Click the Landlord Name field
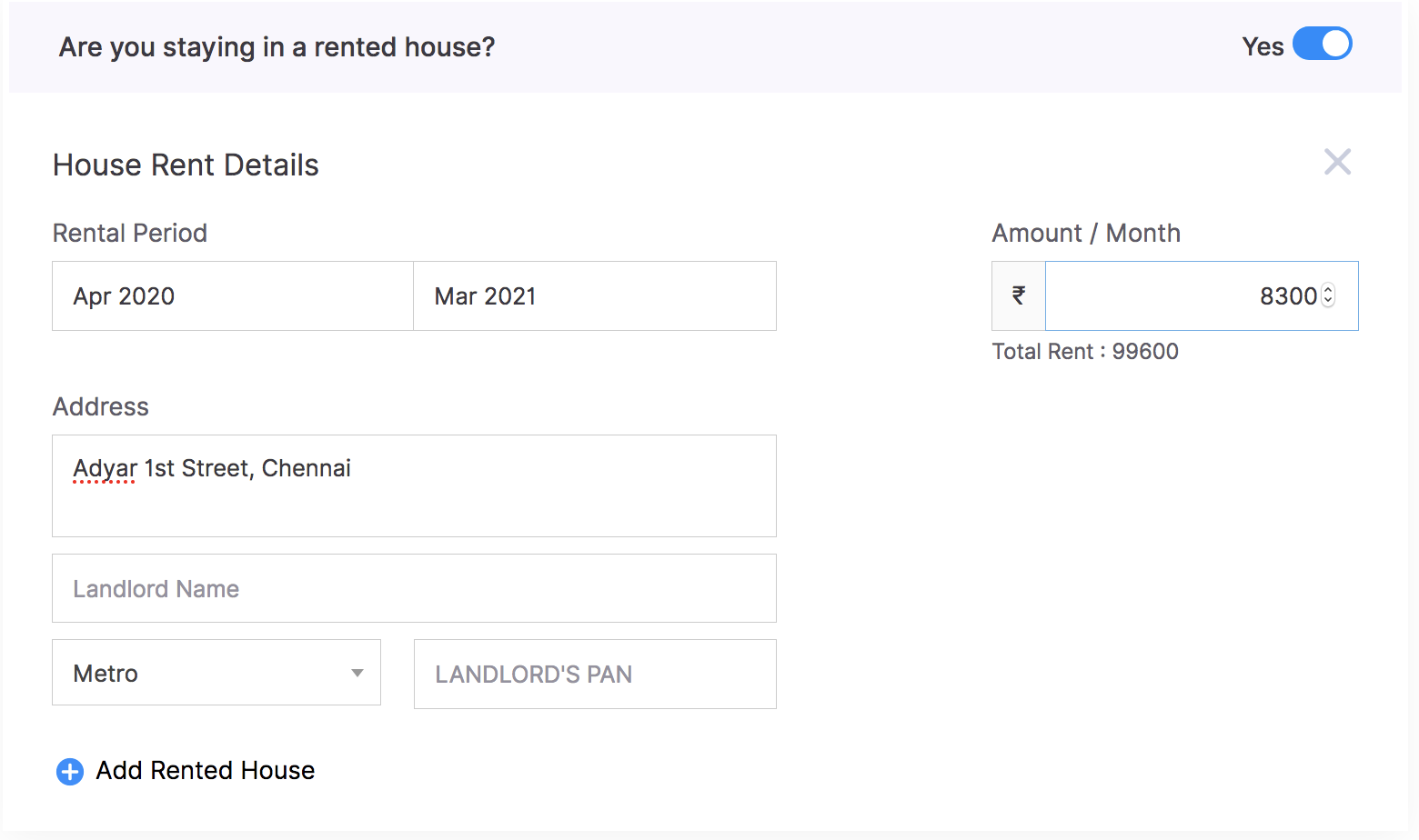This screenshot has width=1419, height=840. pyautogui.click(x=414, y=588)
